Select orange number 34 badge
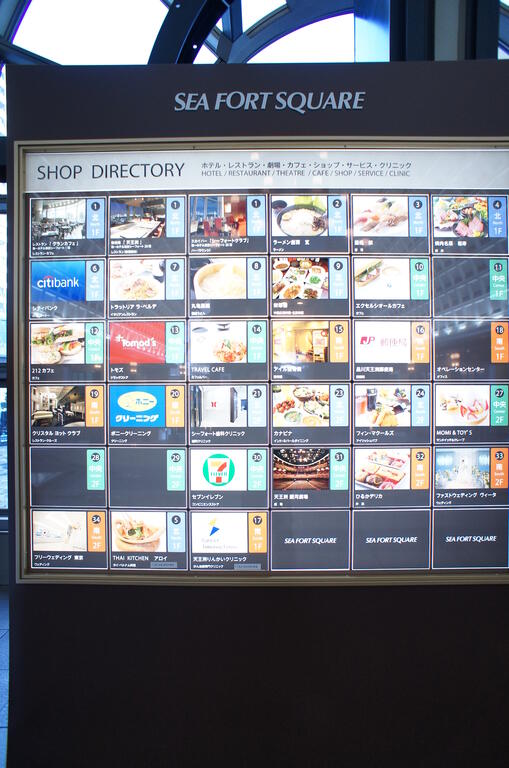The height and width of the screenshot is (768, 509). [x=97, y=532]
